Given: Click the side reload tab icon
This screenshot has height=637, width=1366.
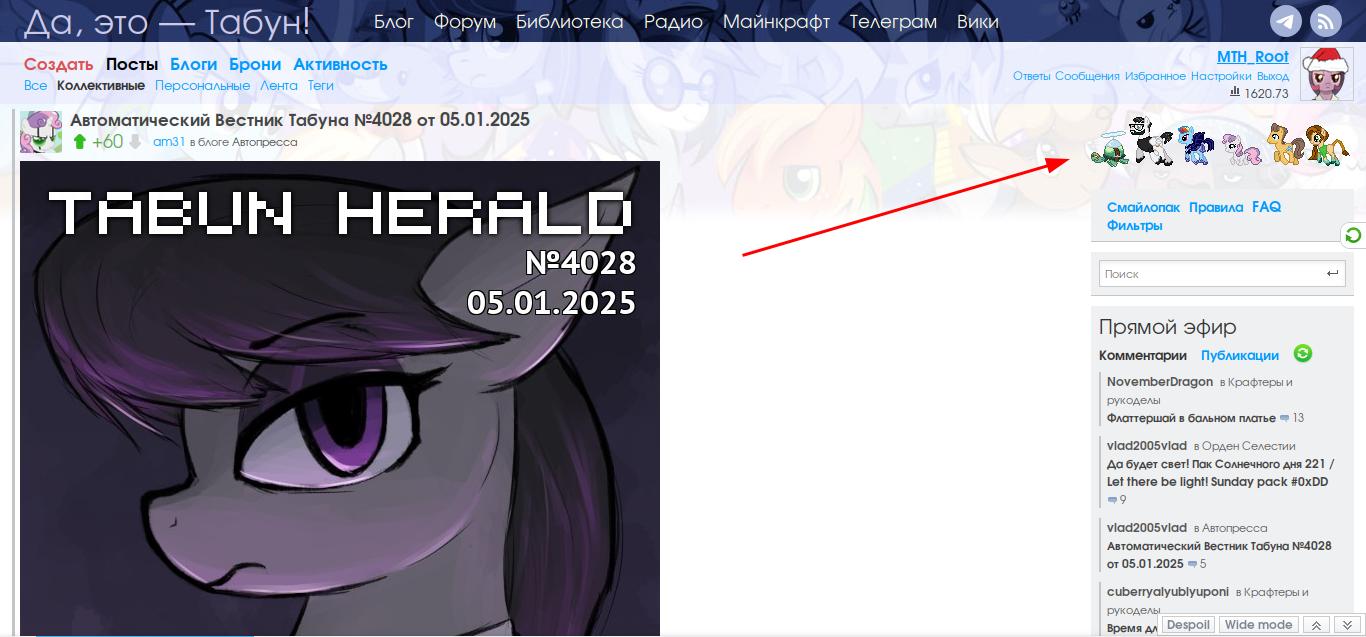Looking at the screenshot, I should 1353,235.
